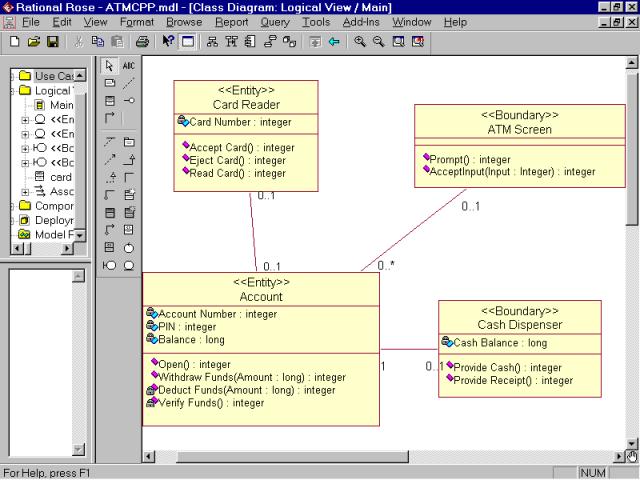This screenshot has height=480, width=640.
Task: Print the diagram using the printer icon
Action: click(142, 42)
